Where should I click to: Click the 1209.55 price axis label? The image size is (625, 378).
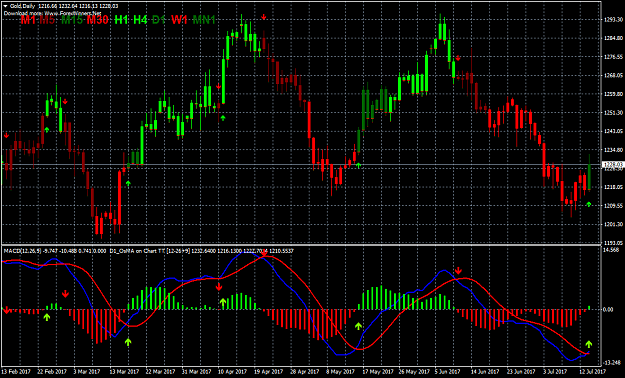click(x=614, y=206)
